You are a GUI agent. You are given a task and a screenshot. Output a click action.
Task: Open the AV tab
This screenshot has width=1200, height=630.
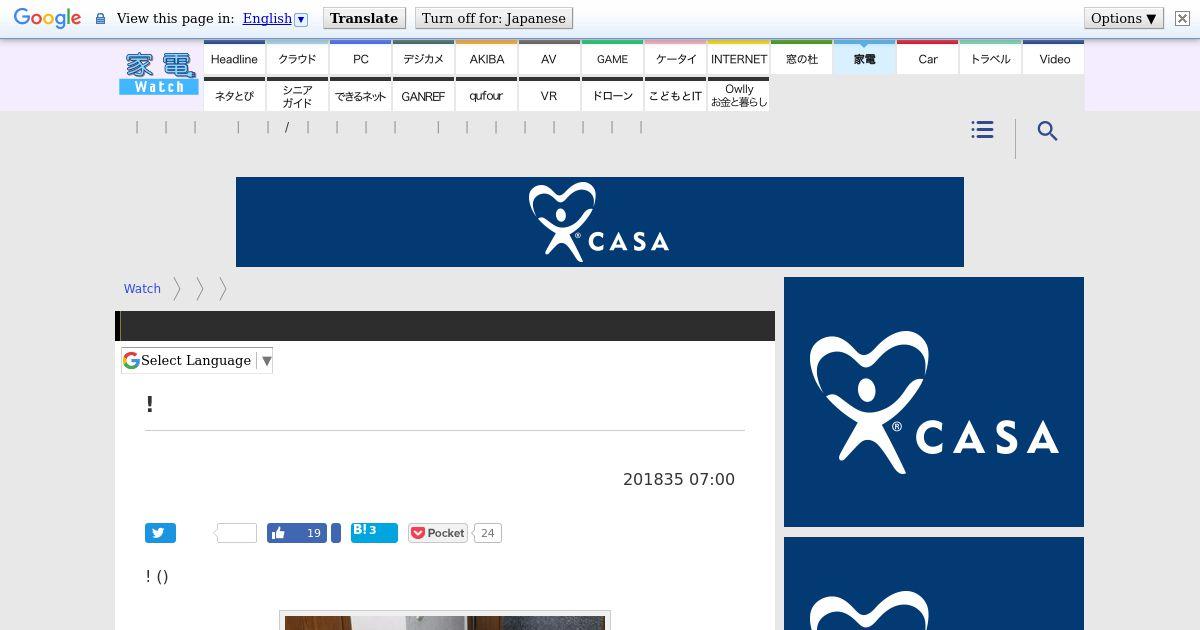coord(549,58)
